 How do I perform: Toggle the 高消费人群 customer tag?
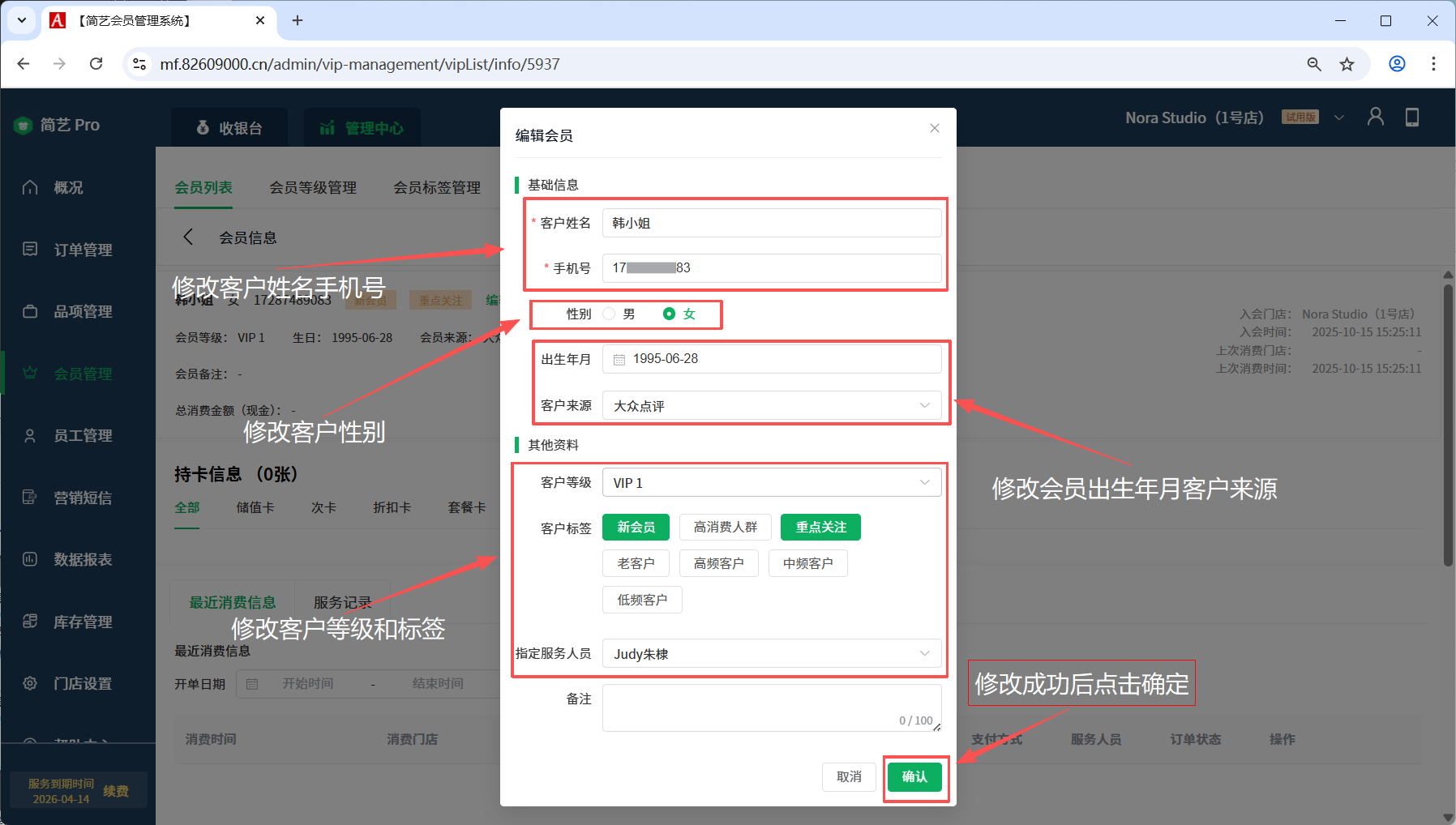pos(725,528)
